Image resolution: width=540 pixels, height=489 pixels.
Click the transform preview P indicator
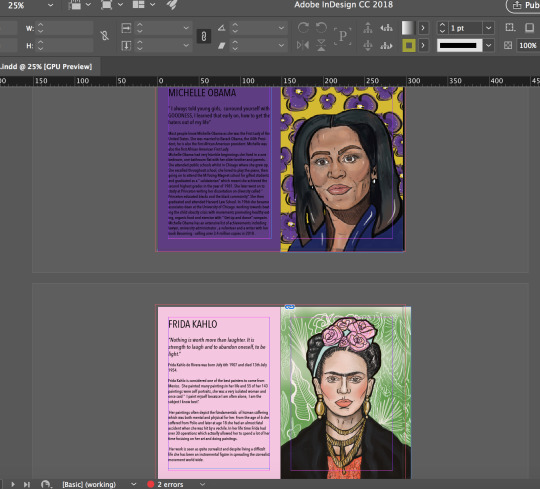pyautogui.click(x=343, y=36)
